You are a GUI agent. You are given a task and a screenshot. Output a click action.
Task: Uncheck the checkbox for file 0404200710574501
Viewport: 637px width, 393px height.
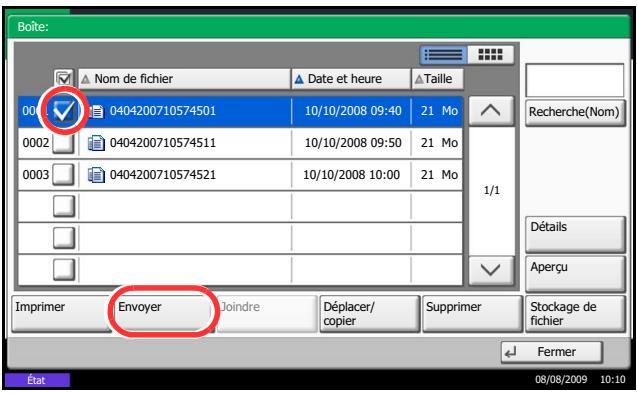tap(64, 111)
